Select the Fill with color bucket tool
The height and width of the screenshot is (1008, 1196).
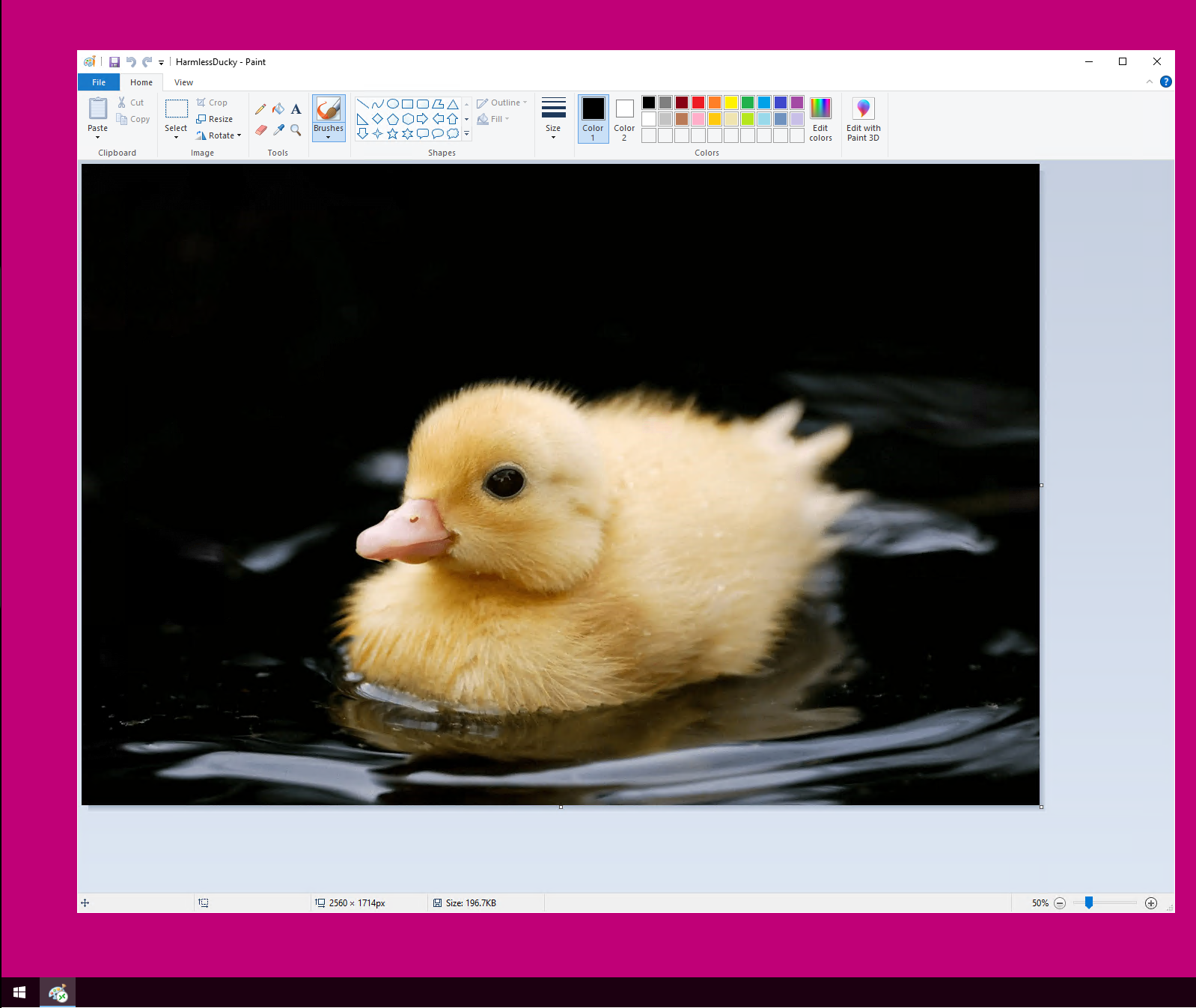point(278,109)
